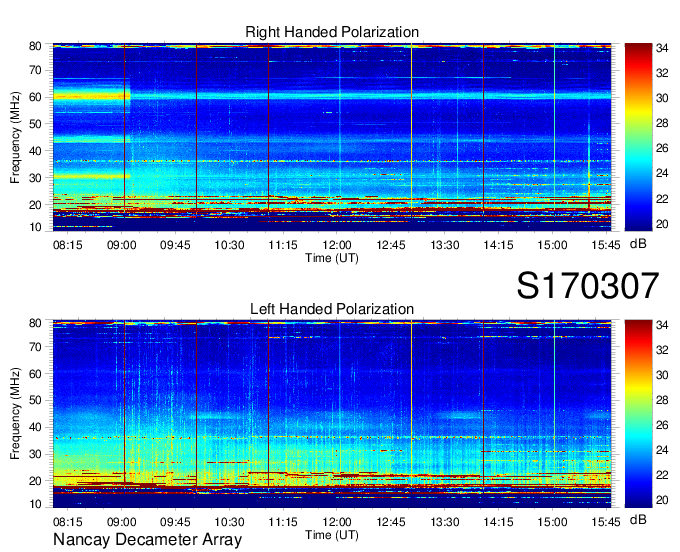Click the 70 MHz tick of Left Handed plot
The image size is (680, 552).
click(x=35, y=347)
